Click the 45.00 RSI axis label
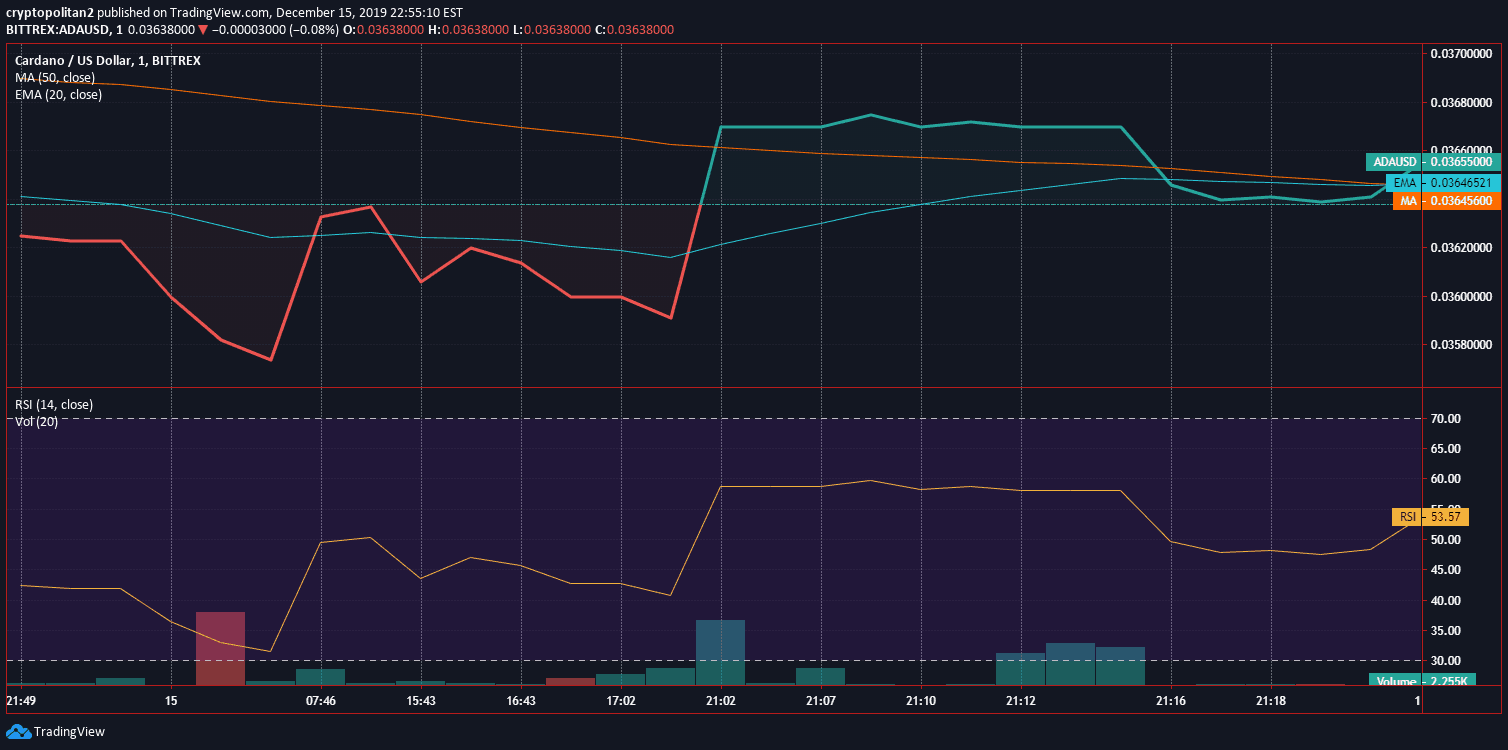Image resolution: width=1508 pixels, height=750 pixels. [x=1445, y=570]
